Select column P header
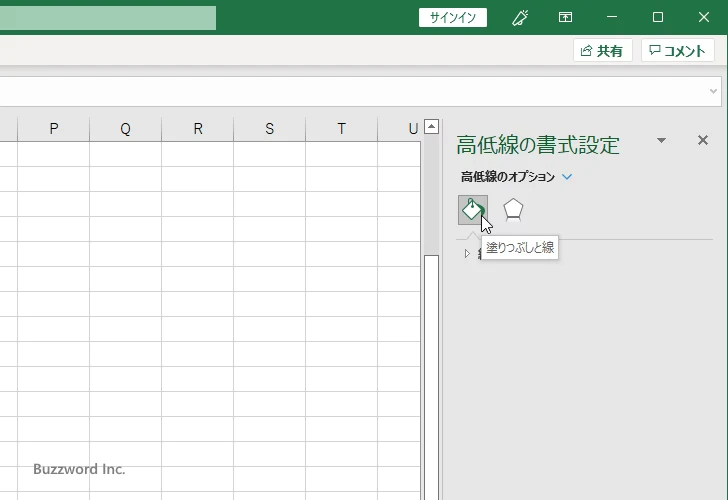This screenshot has width=728, height=500. (53, 129)
